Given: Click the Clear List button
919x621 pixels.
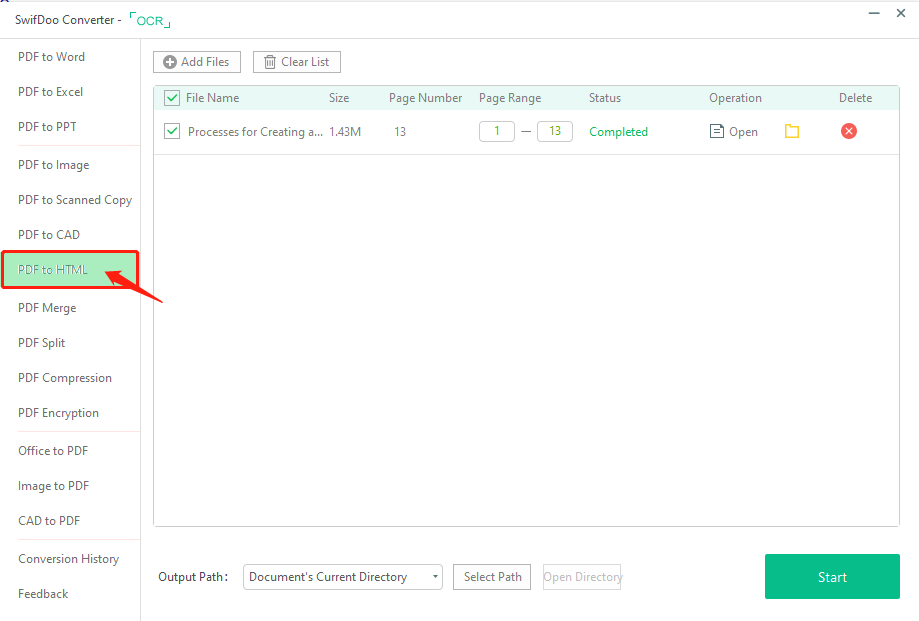Looking at the screenshot, I should click(x=297, y=62).
